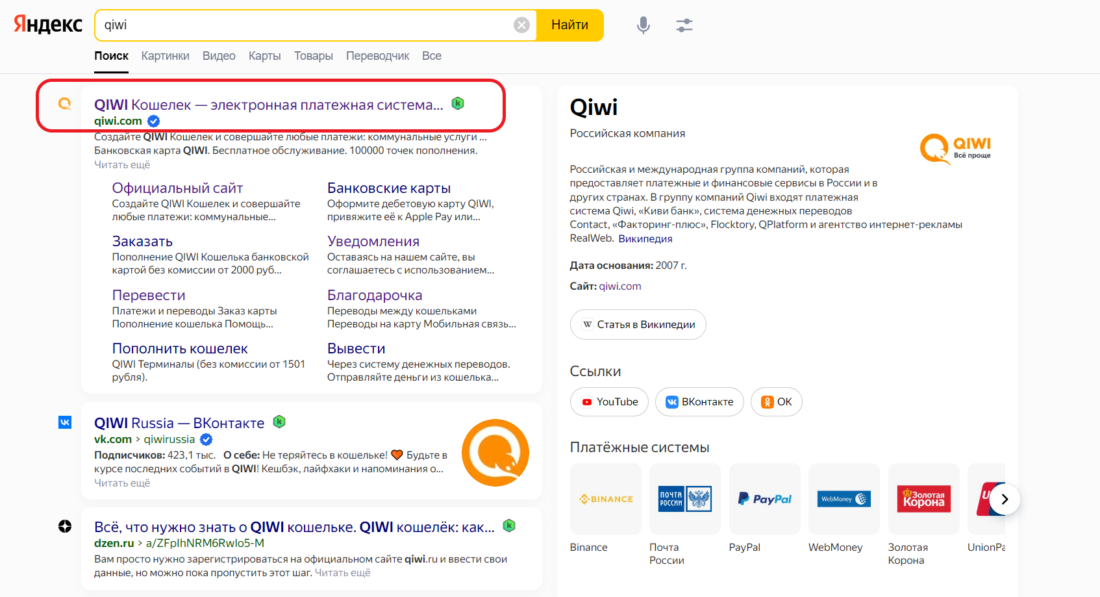The height and width of the screenshot is (597, 1100).
Task: Select the PayPal payment system thumbnail
Action: pyautogui.click(x=764, y=499)
